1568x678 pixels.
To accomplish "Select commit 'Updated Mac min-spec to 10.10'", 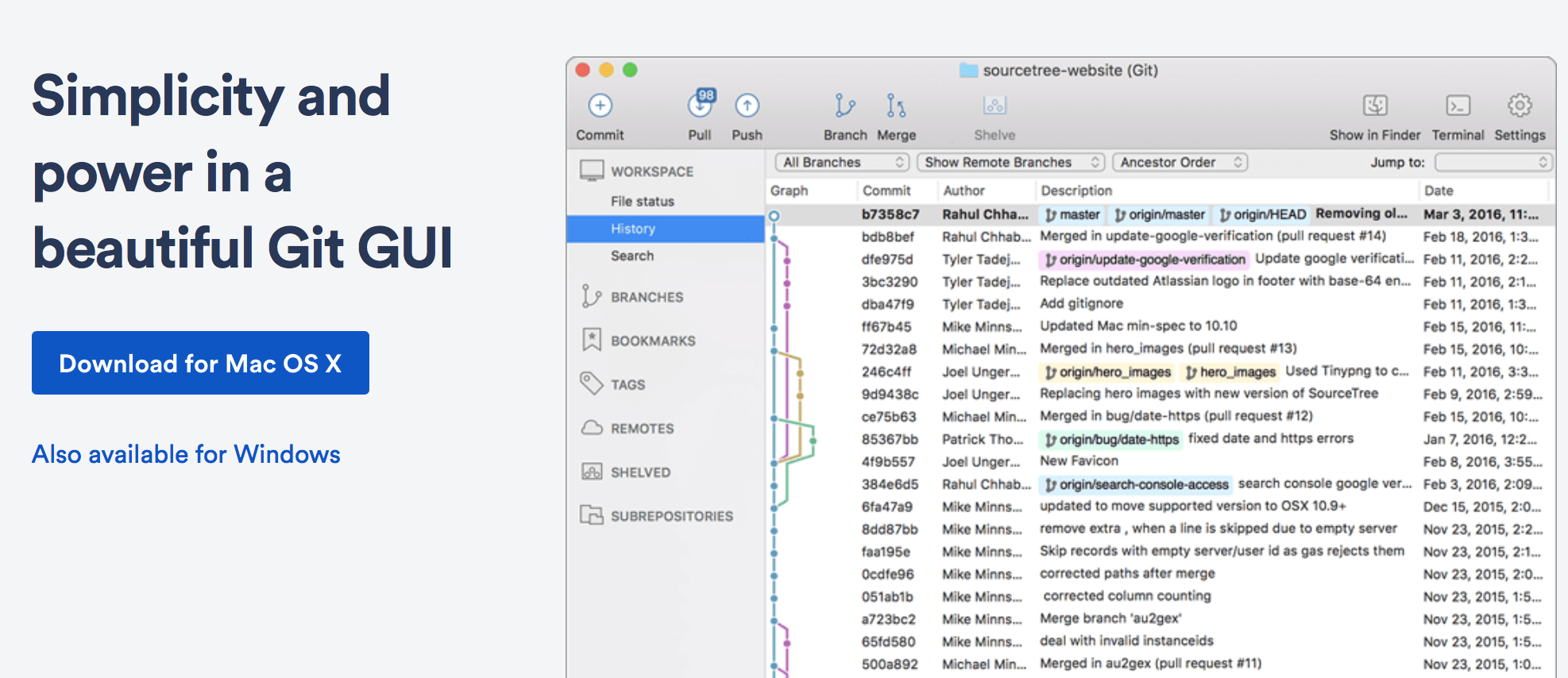I will point(1160,326).
